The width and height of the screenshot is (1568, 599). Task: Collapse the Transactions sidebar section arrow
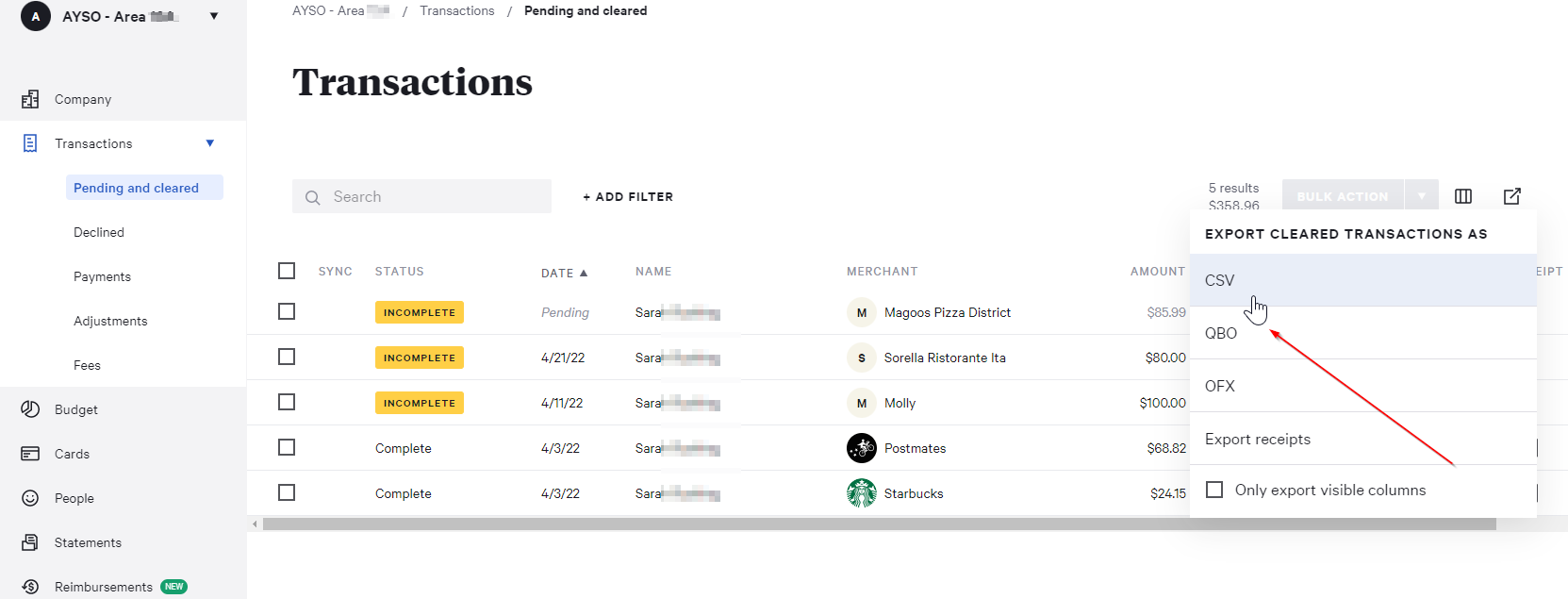point(210,143)
